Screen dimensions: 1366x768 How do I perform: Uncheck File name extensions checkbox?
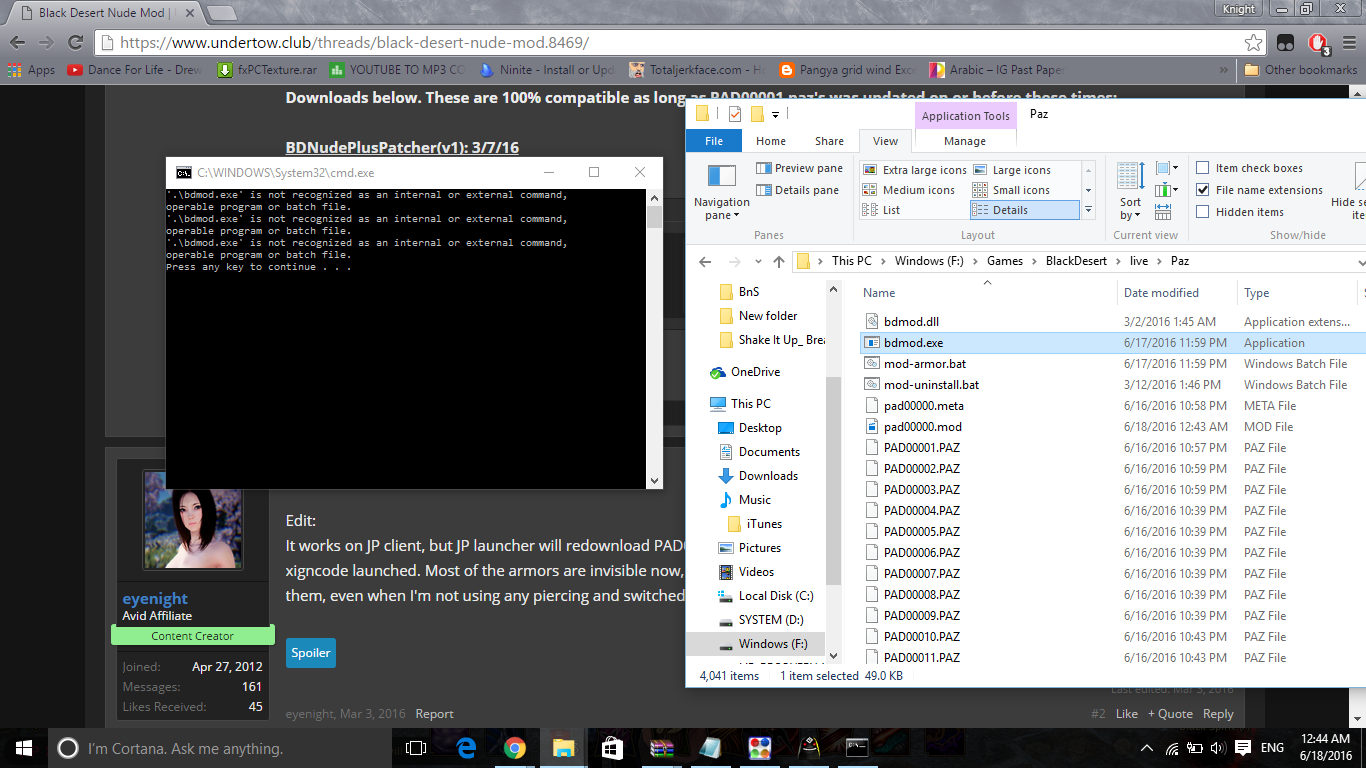(1203, 190)
